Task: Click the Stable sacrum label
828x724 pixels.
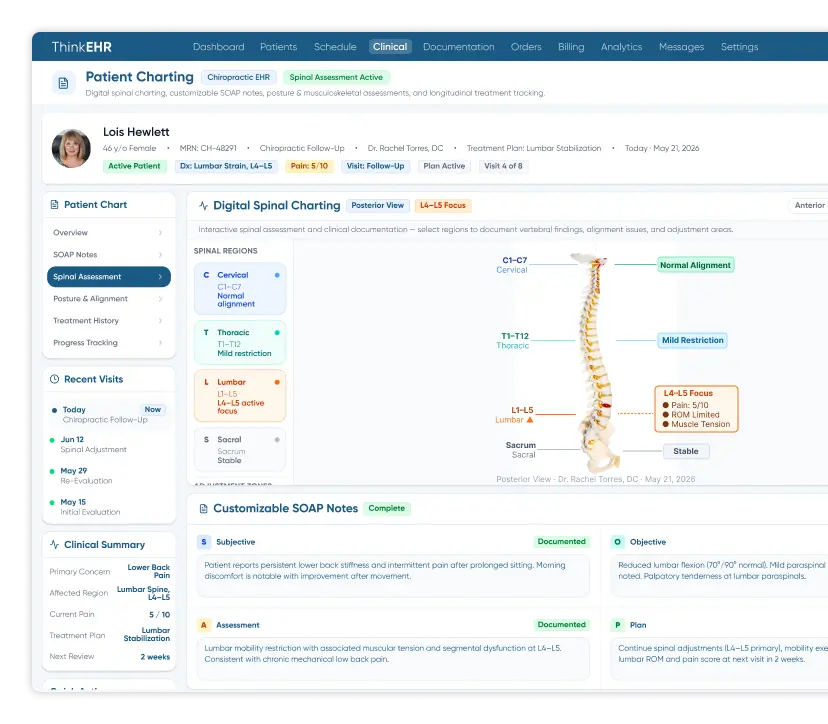Action: point(685,452)
